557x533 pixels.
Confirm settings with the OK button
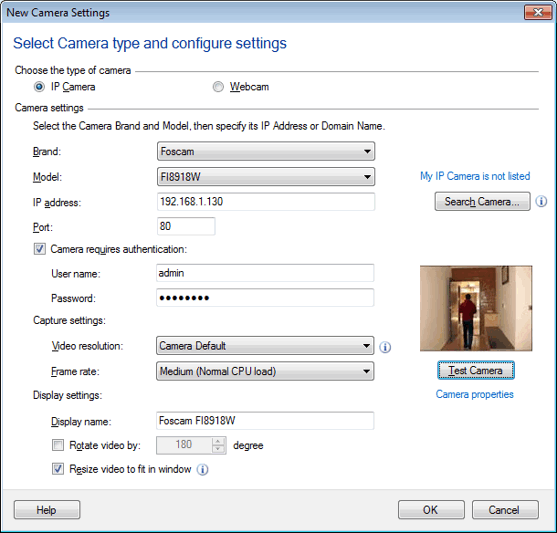coord(431,510)
